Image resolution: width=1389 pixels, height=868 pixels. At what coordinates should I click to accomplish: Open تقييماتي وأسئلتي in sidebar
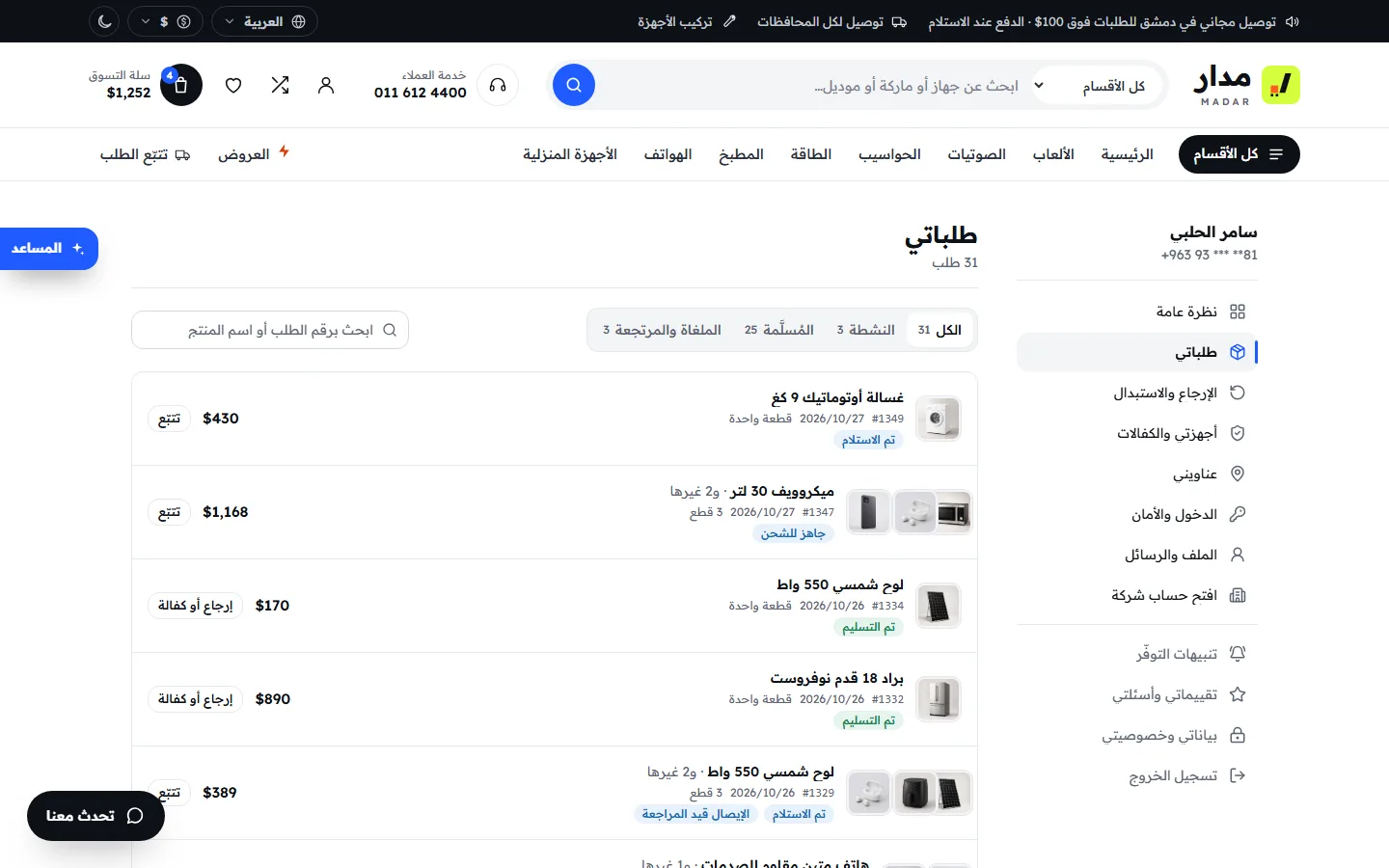pyautogui.click(x=1137, y=694)
